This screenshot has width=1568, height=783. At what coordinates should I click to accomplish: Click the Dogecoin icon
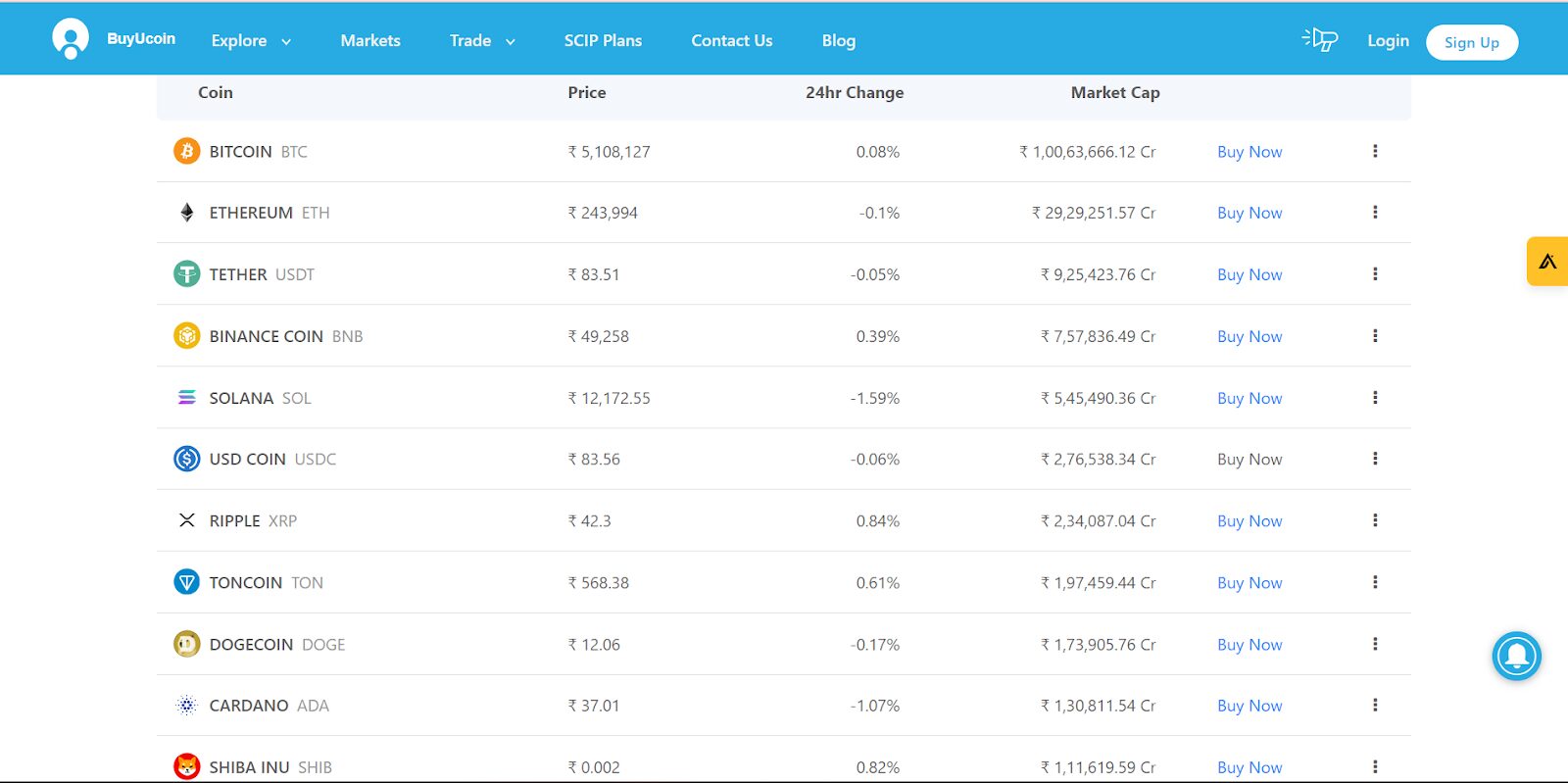click(186, 644)
